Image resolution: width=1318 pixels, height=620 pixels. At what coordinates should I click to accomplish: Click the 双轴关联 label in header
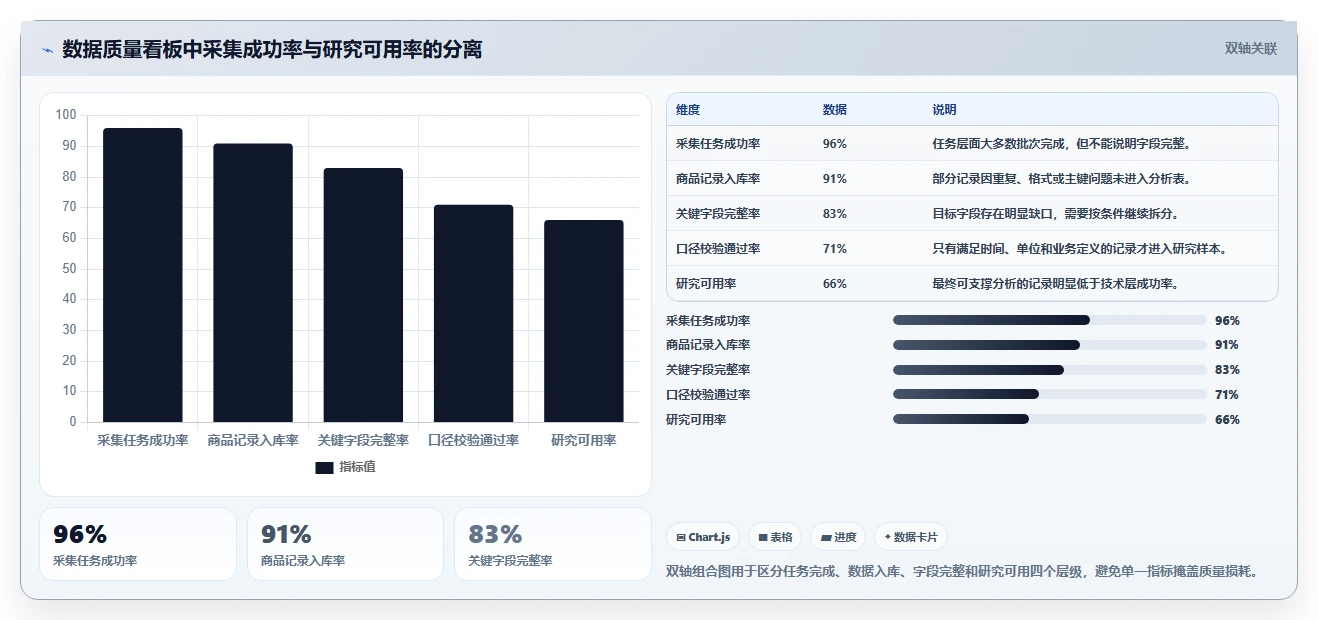click(x=1251, y=48)
